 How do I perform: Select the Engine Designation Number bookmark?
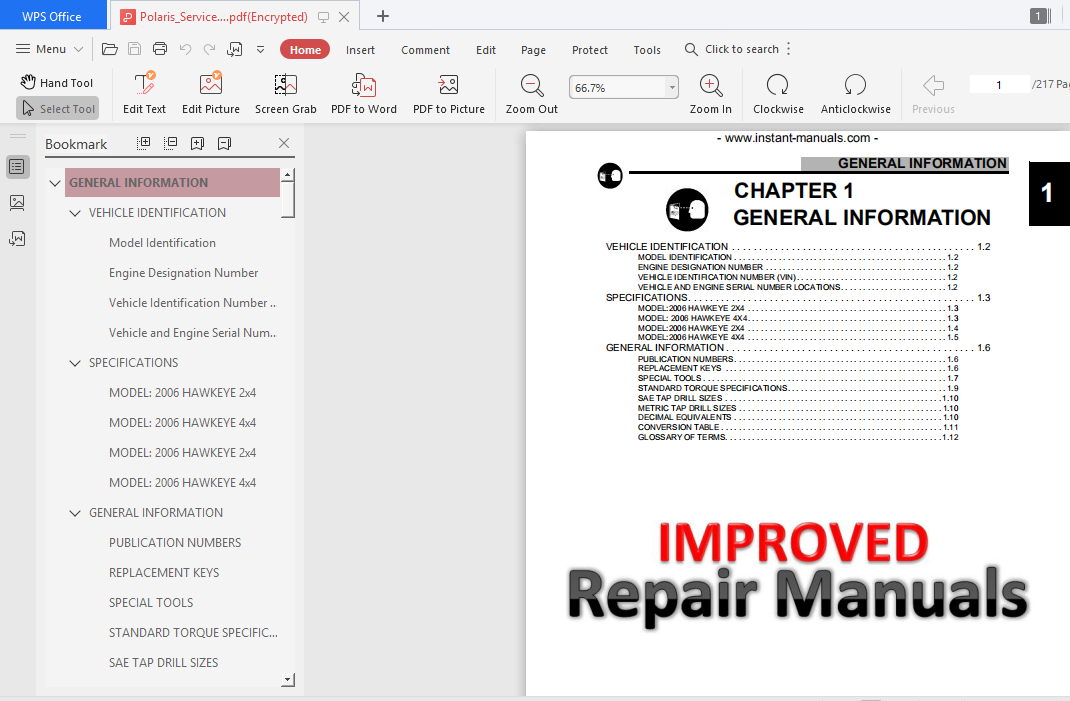coord(184,272)
